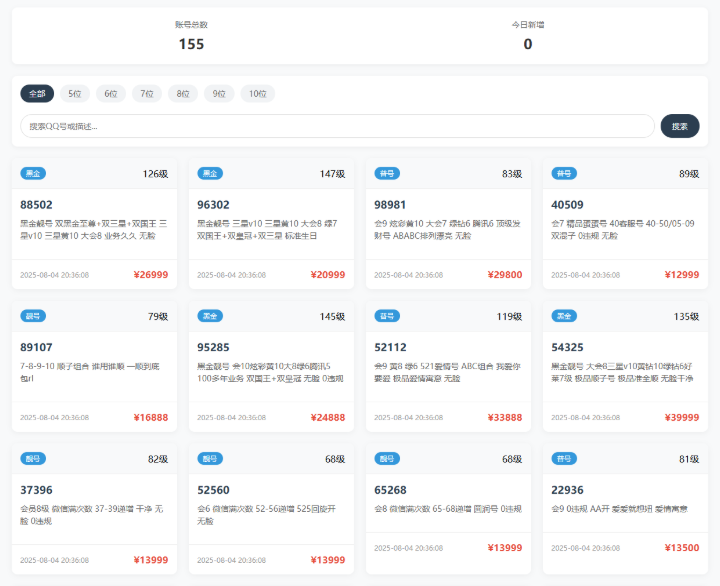Click the blue tag badge on card 88502

[x=33, y=173]
